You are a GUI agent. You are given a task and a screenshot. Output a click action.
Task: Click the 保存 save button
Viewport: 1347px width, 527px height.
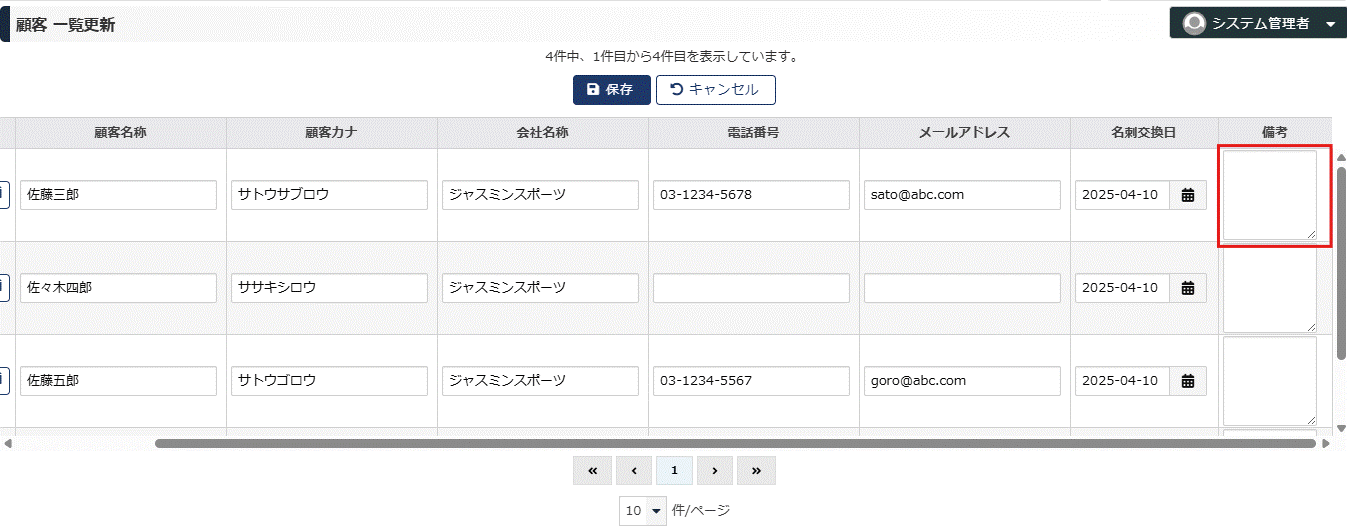coord(611,89)
